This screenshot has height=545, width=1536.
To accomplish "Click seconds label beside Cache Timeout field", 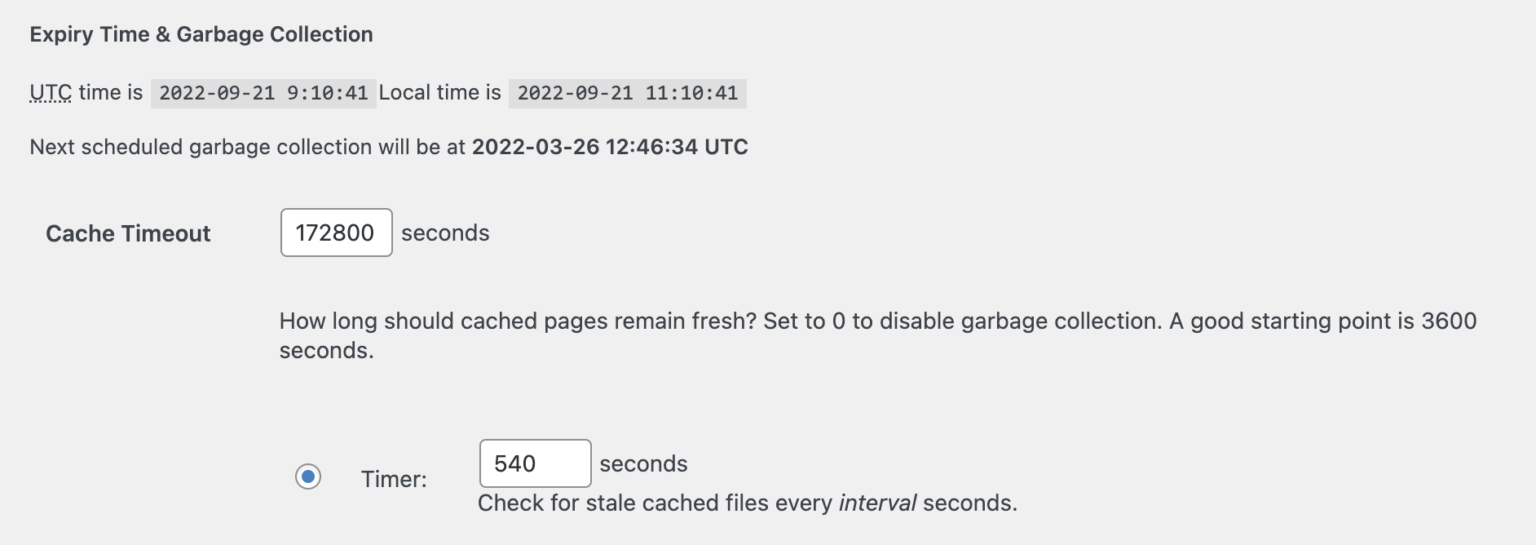I will pos(445,233).
